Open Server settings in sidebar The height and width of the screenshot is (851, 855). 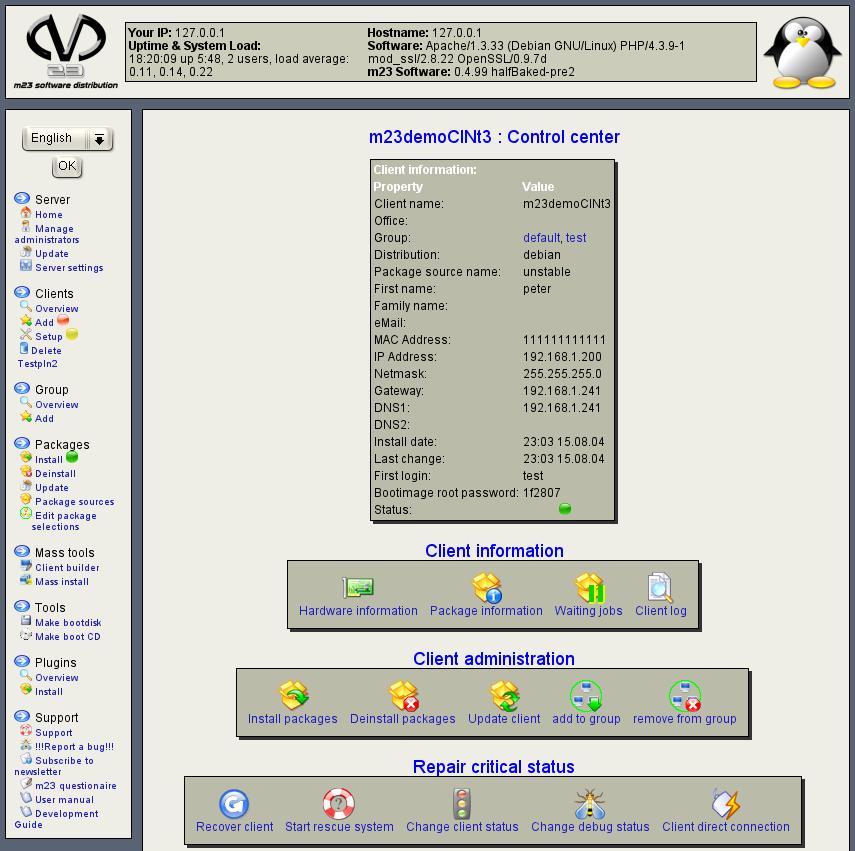click(x=69, y=268)
